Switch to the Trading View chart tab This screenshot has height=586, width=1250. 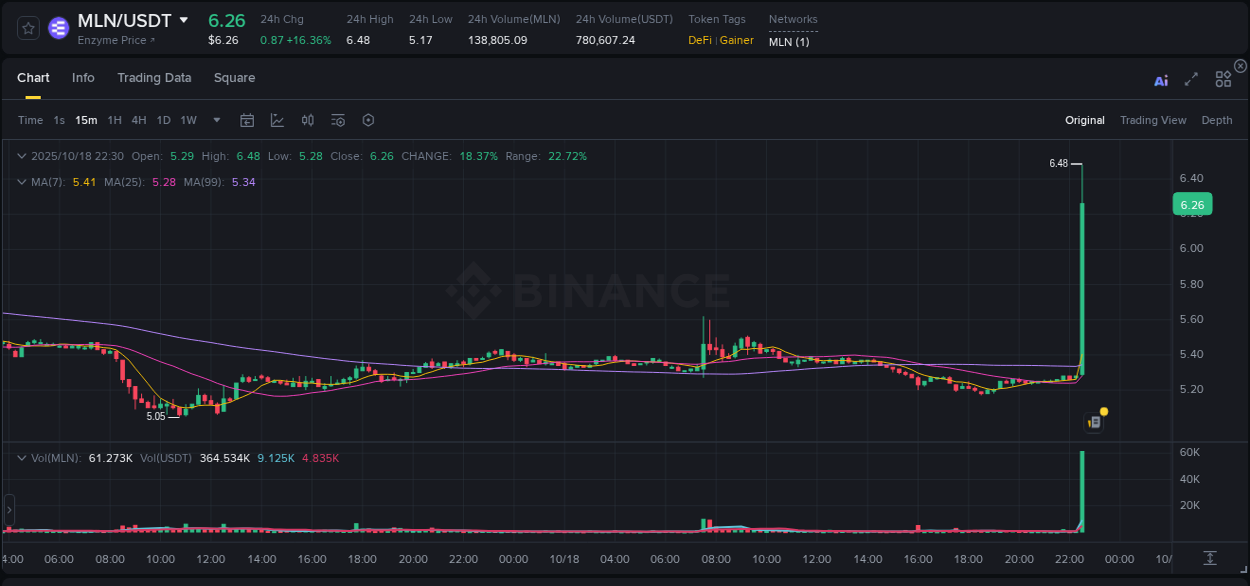point(1153,119)
